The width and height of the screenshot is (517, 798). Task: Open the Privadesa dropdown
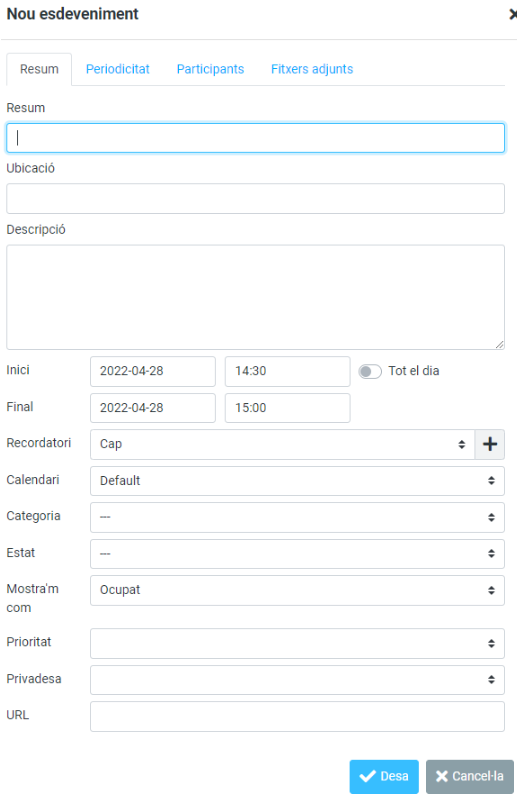pos(297,680)
